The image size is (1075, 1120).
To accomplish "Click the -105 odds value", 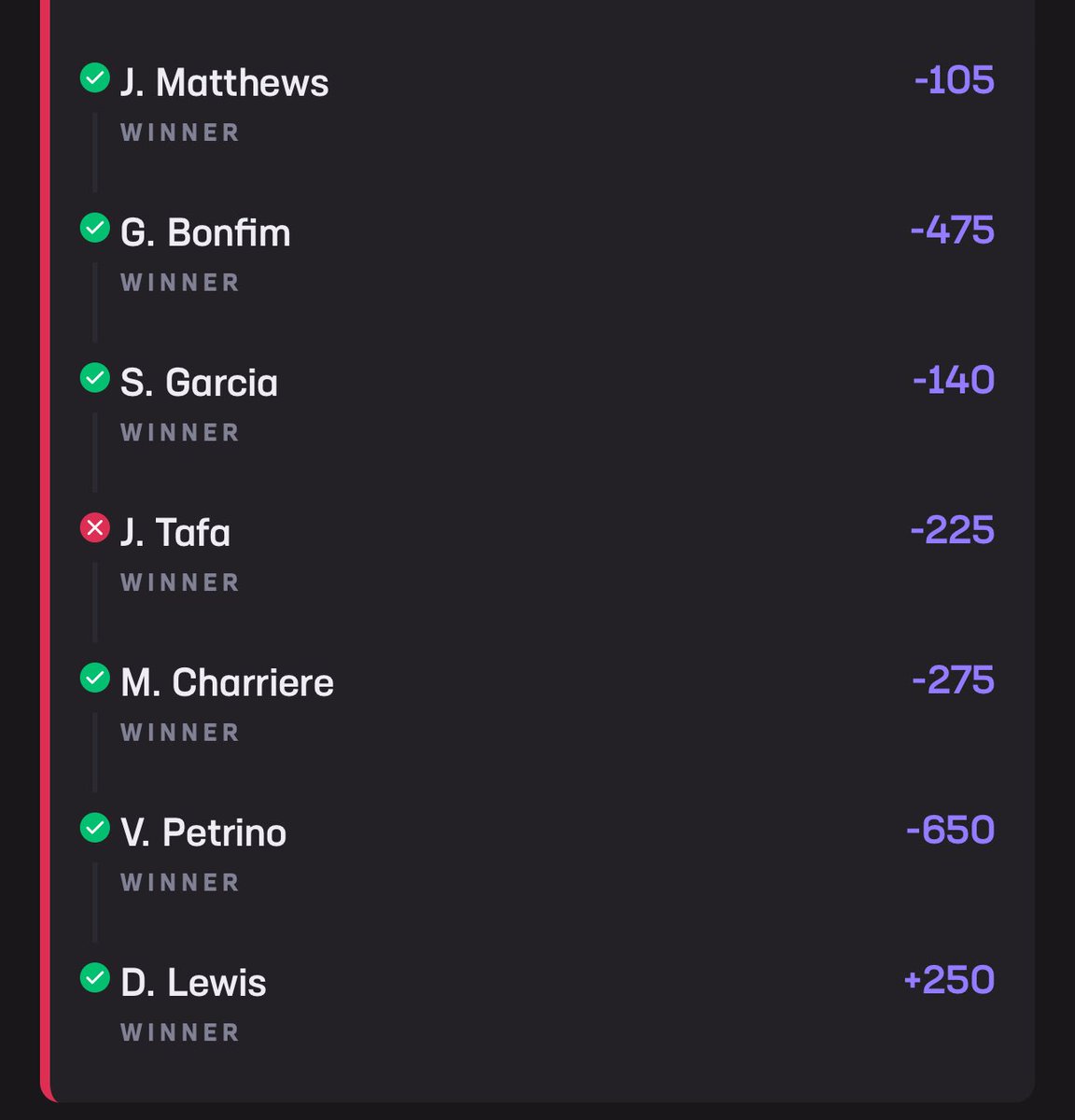I will (x=954, y=80).
